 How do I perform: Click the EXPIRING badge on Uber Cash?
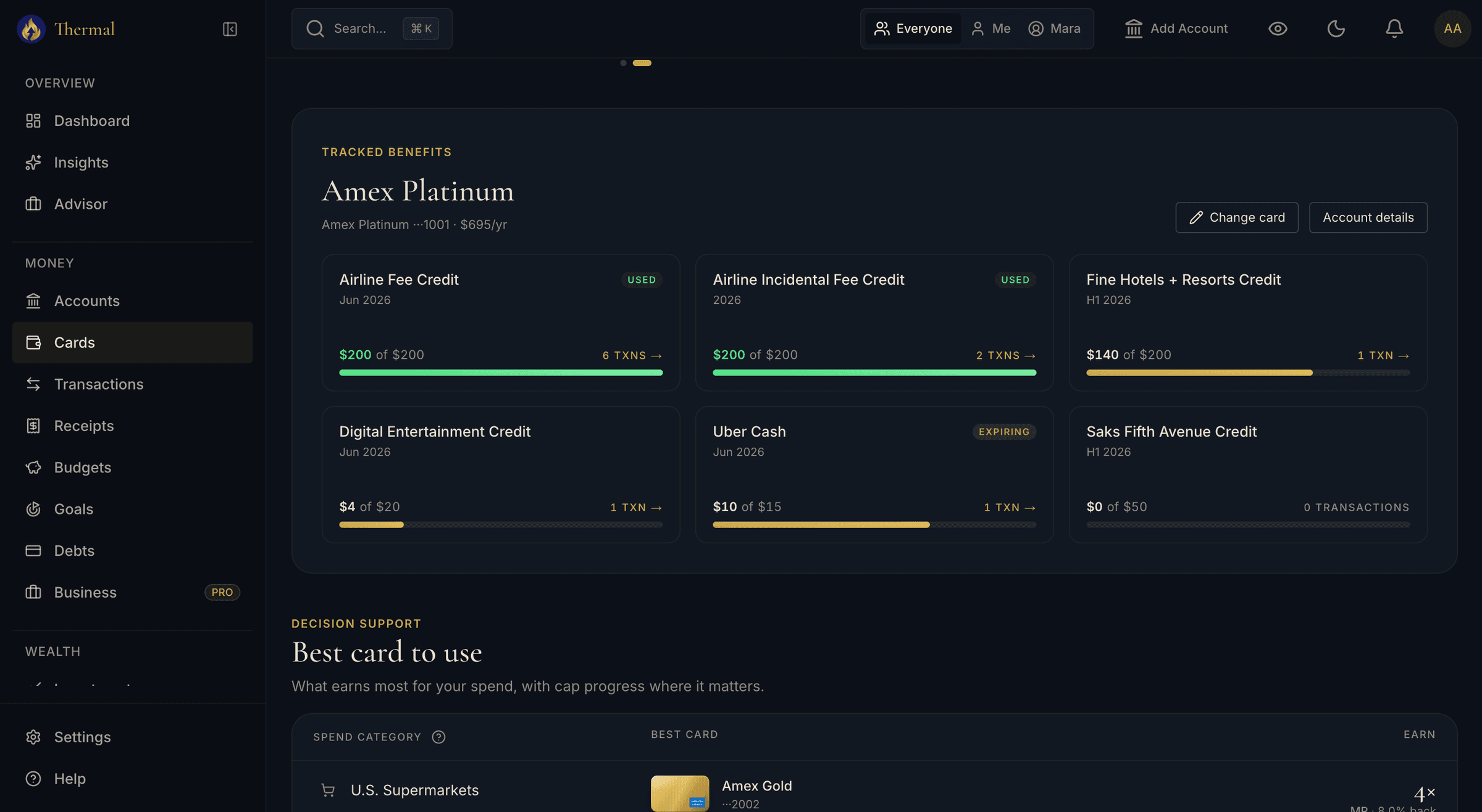tap(1004, 432)
